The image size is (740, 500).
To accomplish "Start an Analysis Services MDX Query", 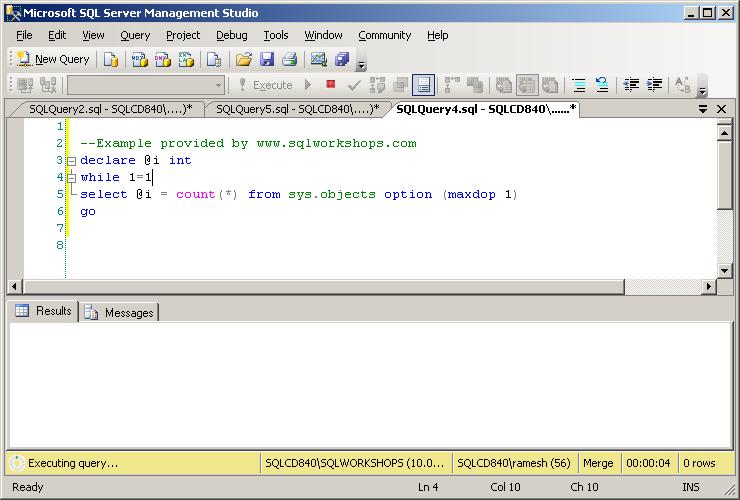I will 140,59.
